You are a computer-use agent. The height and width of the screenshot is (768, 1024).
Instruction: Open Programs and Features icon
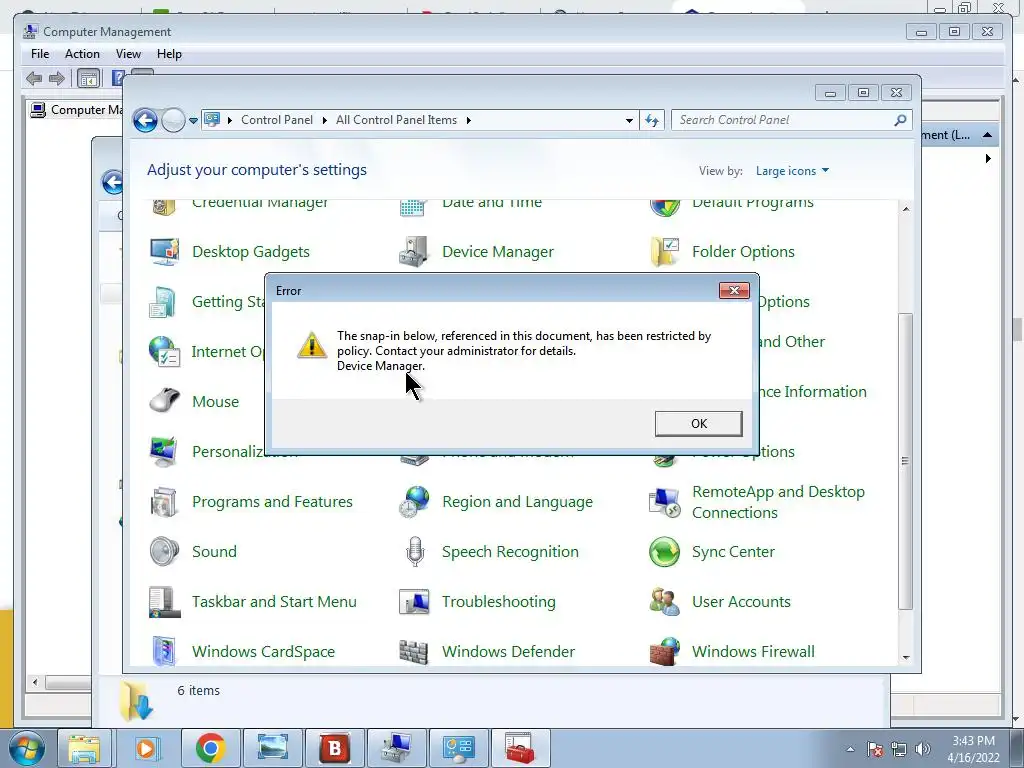pyautogui.click(x=163, y=502)
